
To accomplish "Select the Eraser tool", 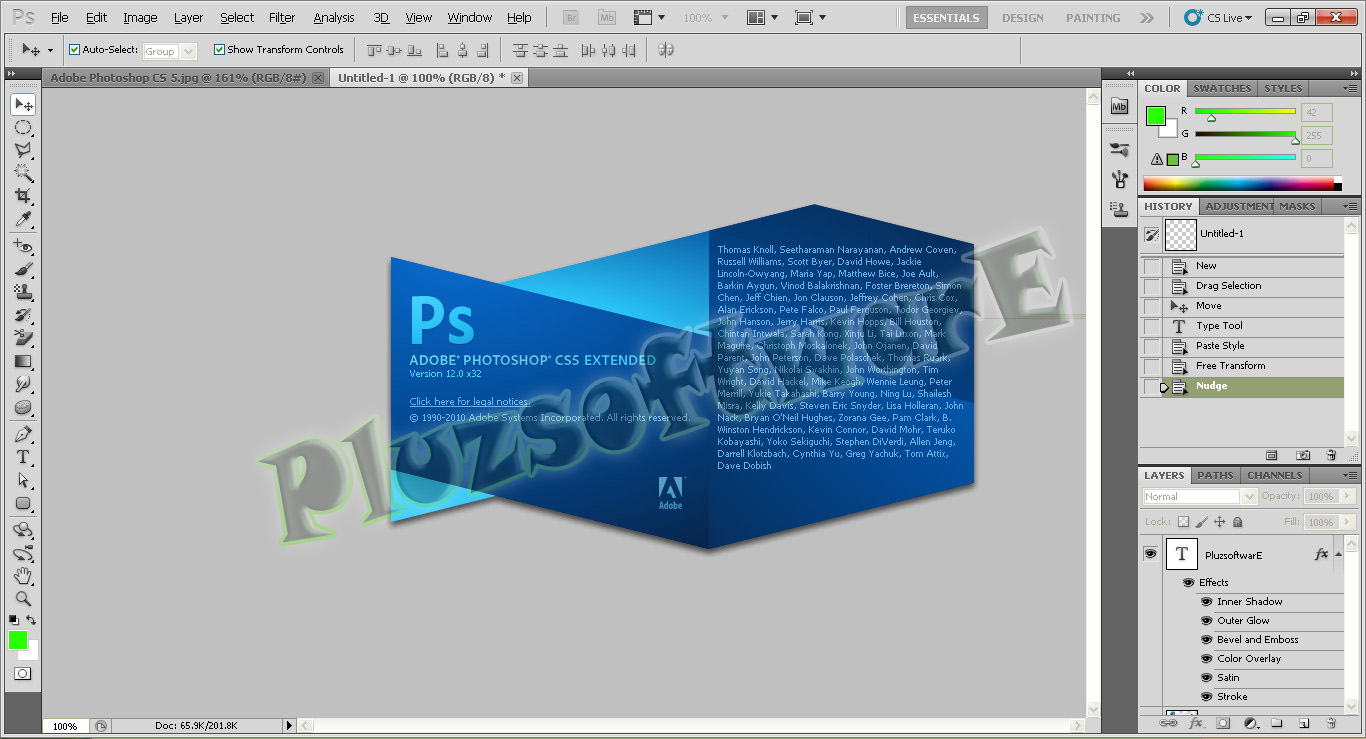I will pyautogui.click(x=23, y=338).
